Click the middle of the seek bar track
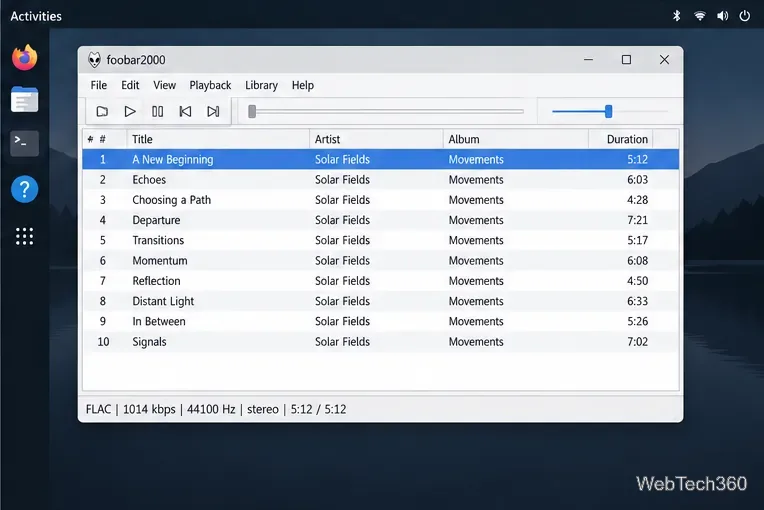Viewport: 764px width, 510px height. (x=386, y=112)
